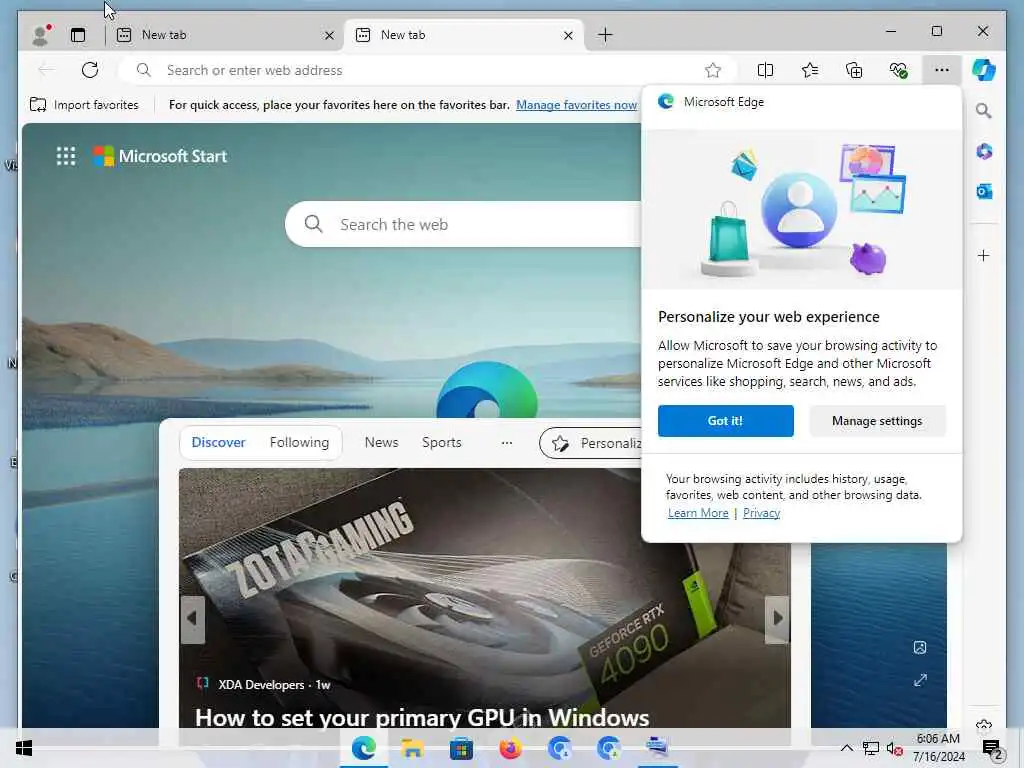Viewport: 1024px width, 768px height.
Task: Click the Personalize feed button
Action: click(591, 443)
